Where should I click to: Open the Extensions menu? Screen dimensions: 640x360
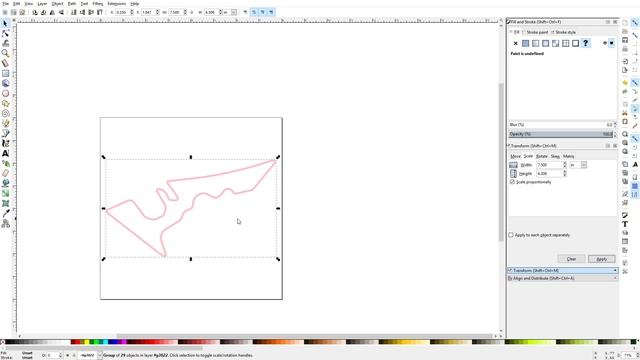(x=117, y=4)
